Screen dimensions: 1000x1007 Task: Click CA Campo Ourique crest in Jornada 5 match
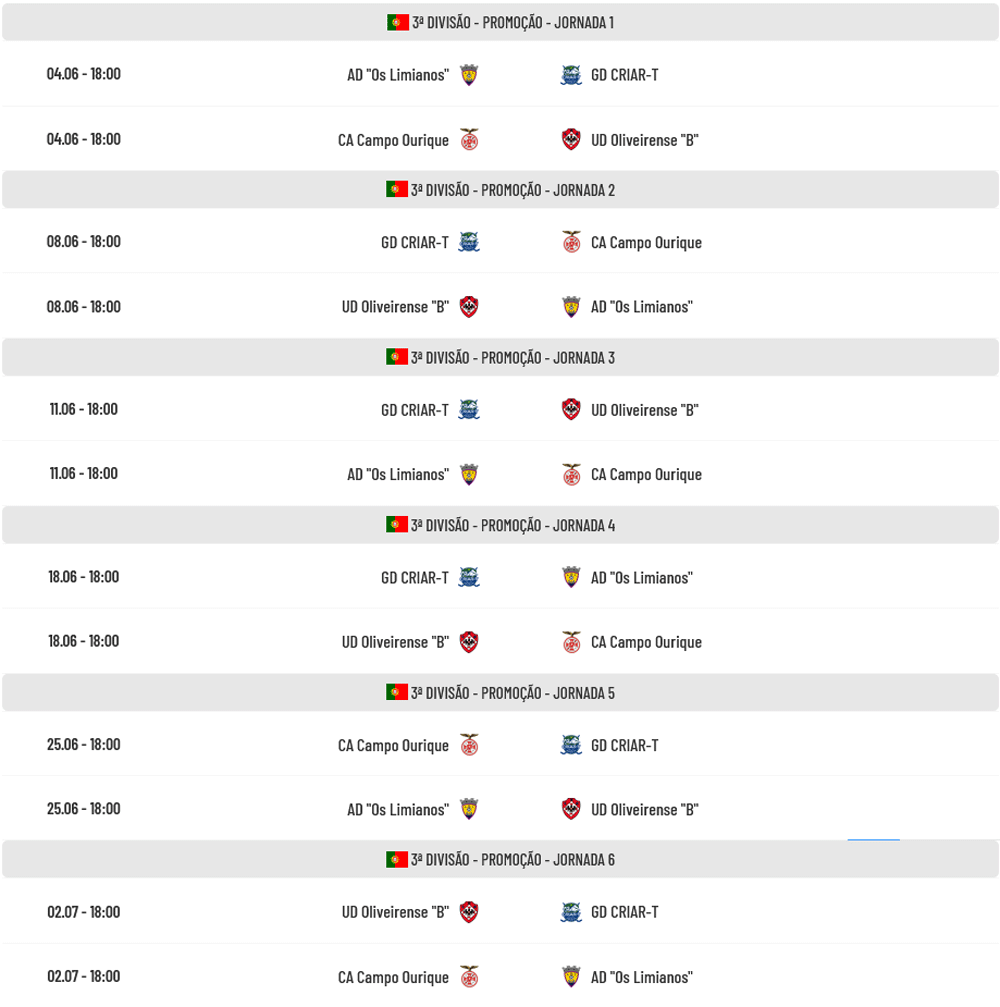click(469, 745)
